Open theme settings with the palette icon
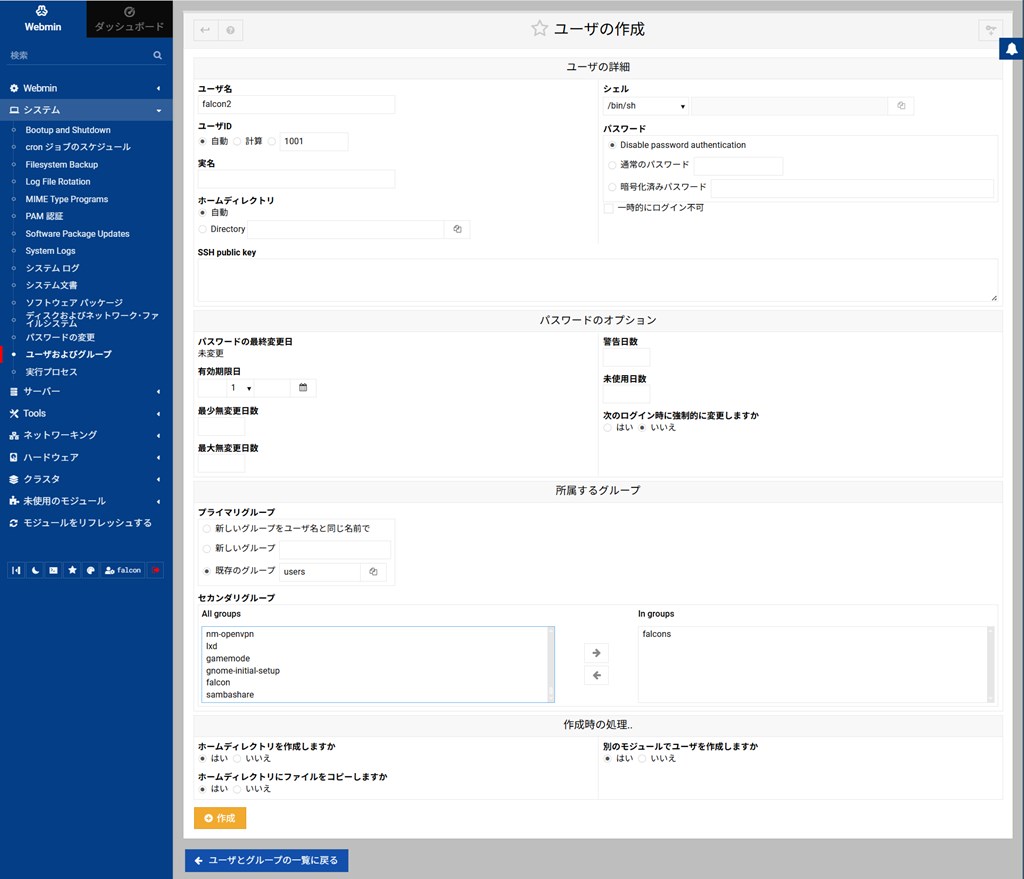This screenshot has width=1024, height=879. [x=91, y=570]
